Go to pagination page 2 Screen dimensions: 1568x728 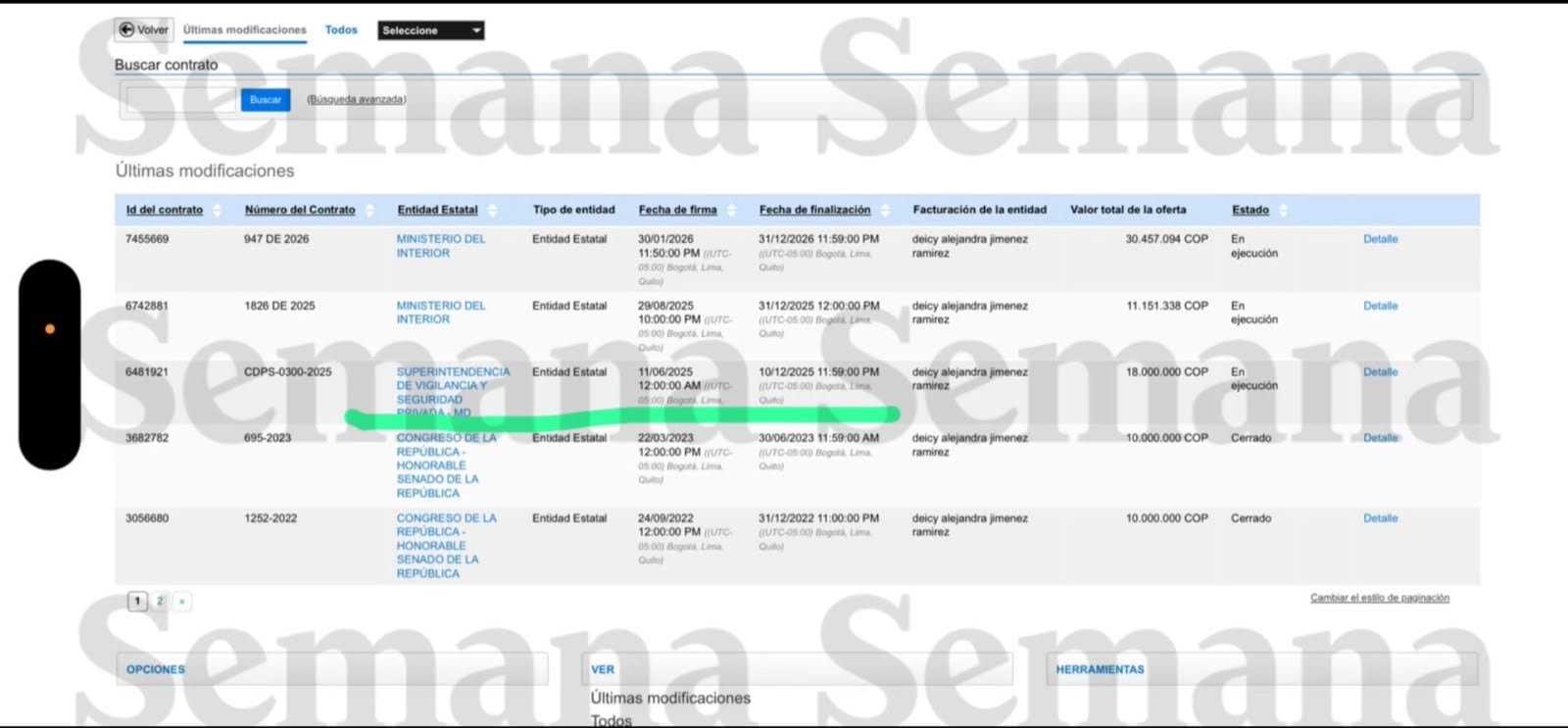pyautogui.click(x=160, y=602)
